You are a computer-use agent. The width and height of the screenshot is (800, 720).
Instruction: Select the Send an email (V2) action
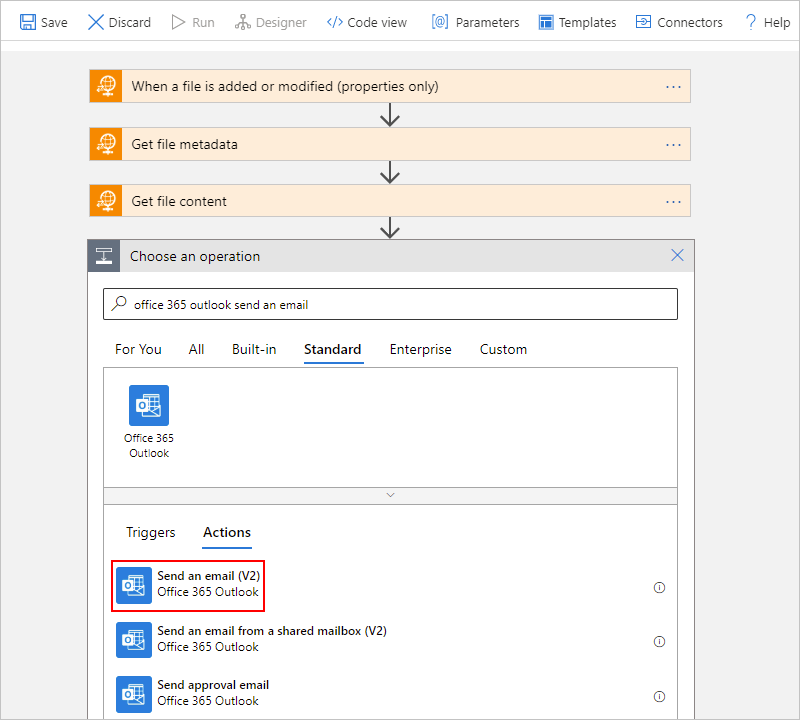(x=208, y=584)
